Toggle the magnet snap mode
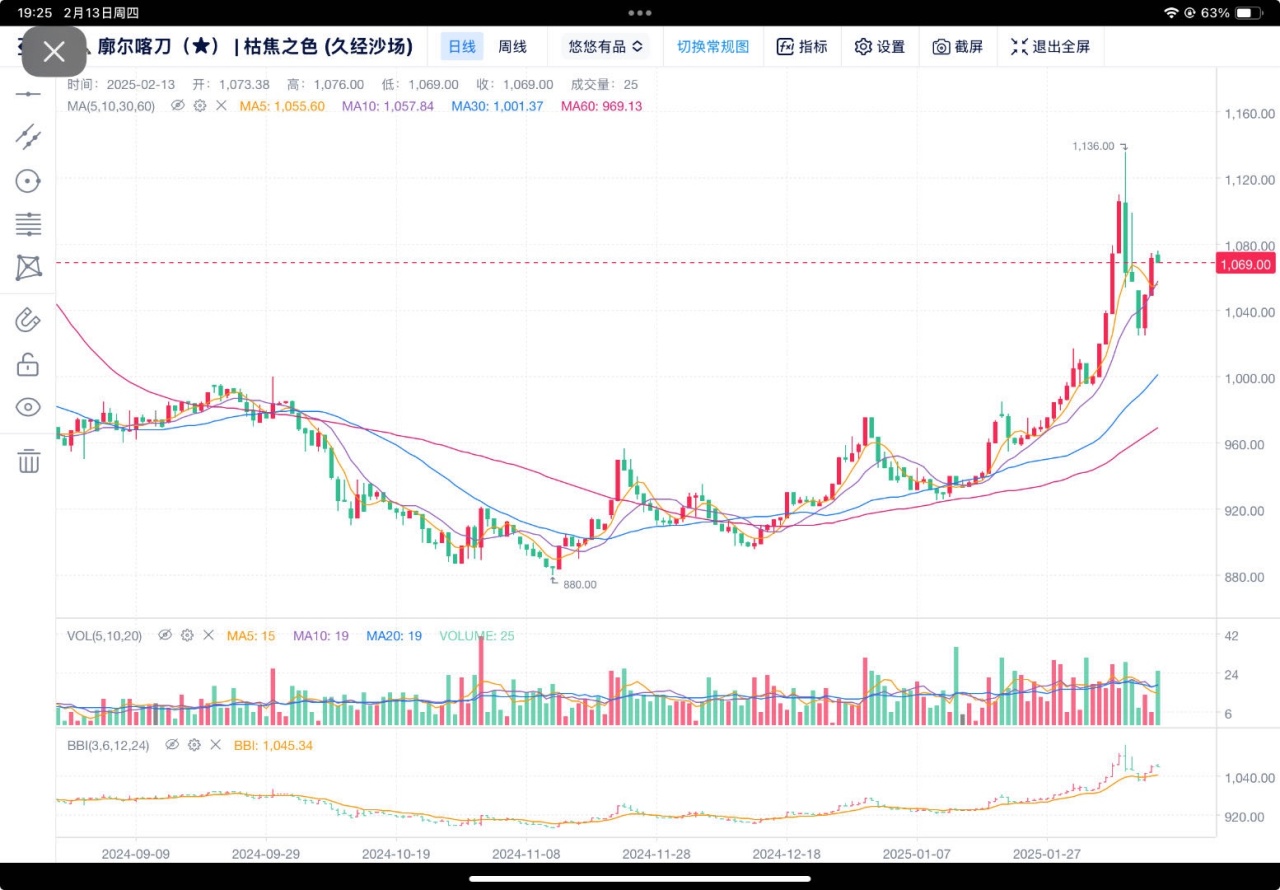Viewport: 1280px width, 890px height. (28, 320)
